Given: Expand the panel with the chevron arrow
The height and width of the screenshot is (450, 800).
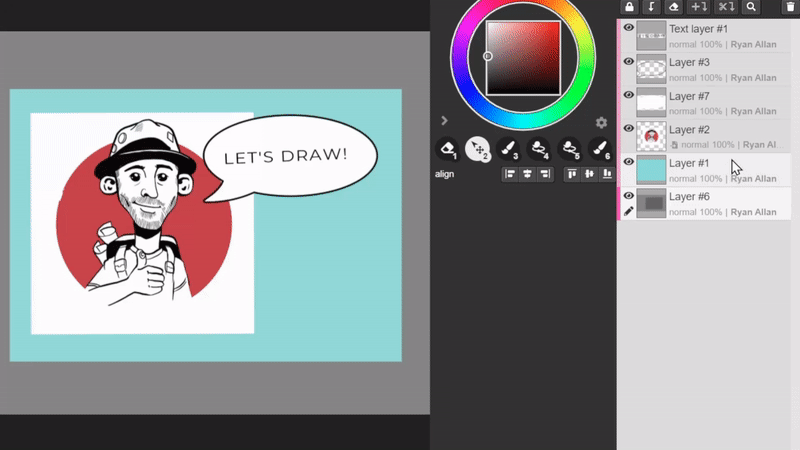Looking at the screenshot, I should coord(444,121).
